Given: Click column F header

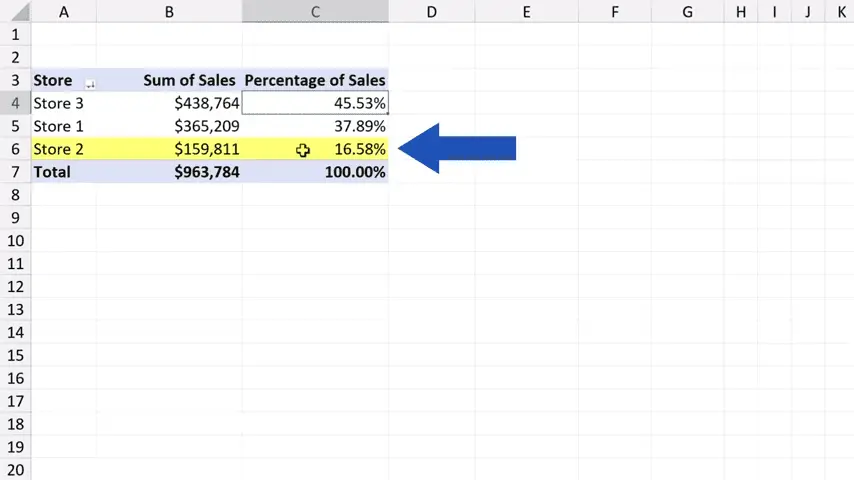Looking at the screenshot, I should (614, 12).
